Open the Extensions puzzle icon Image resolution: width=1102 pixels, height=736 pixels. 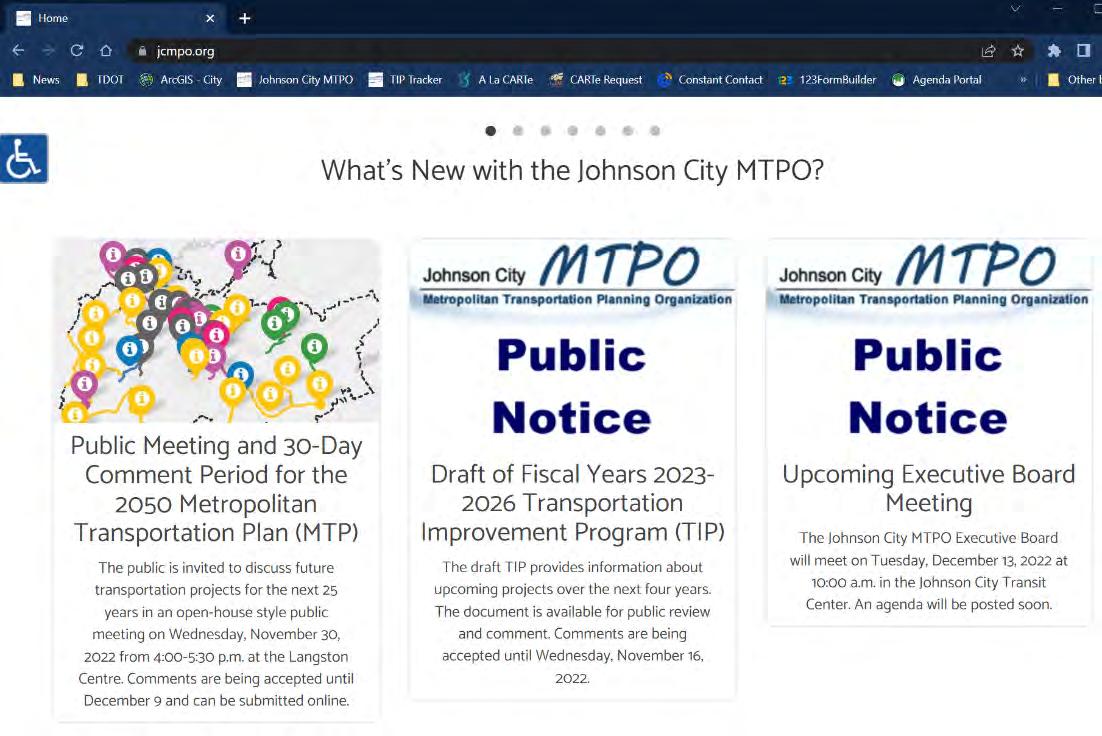(x=1054, y=51)
